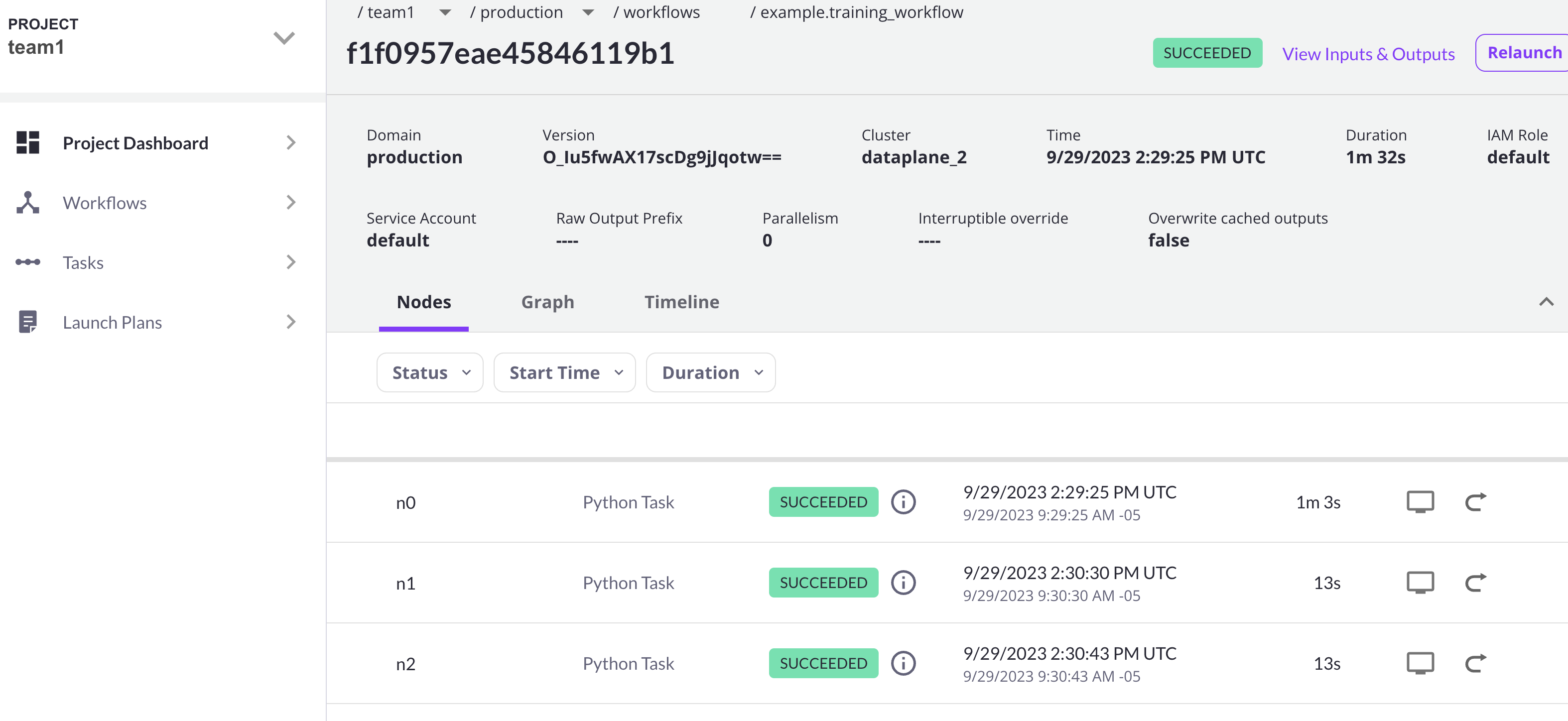This screenshot has width=1568, height=721.
Task: Click the rerun arrow icon for n2
Action: pos(1475,663)
